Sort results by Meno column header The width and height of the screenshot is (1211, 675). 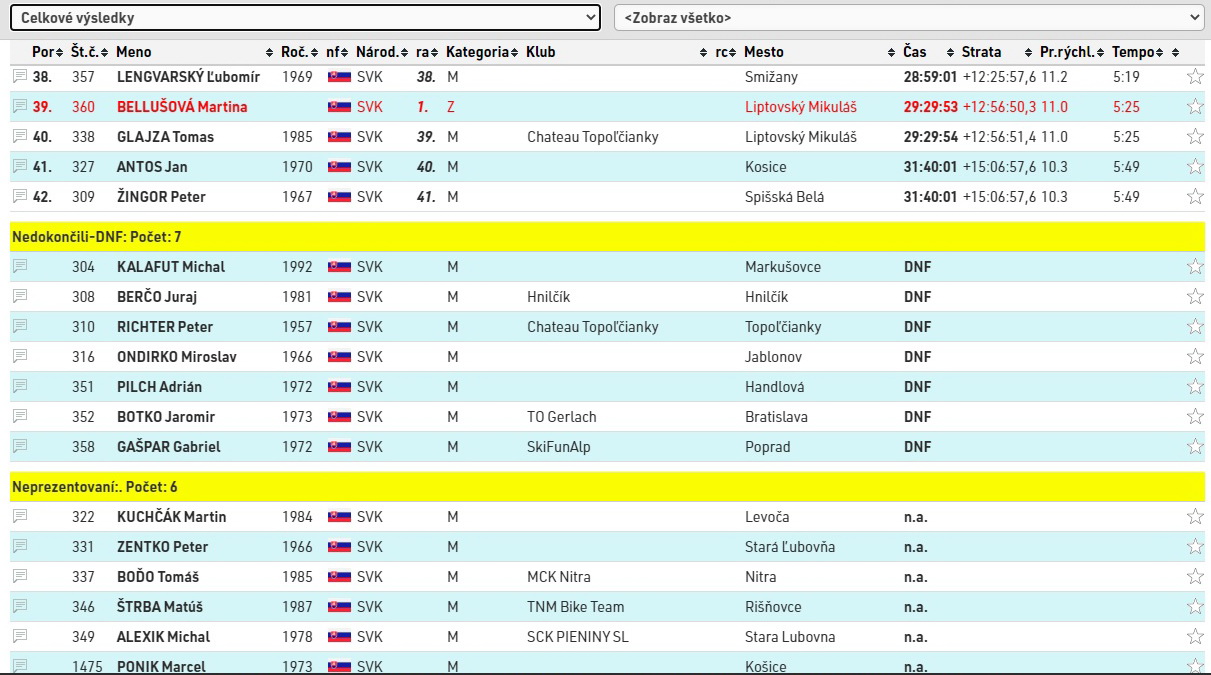(134, 52)
